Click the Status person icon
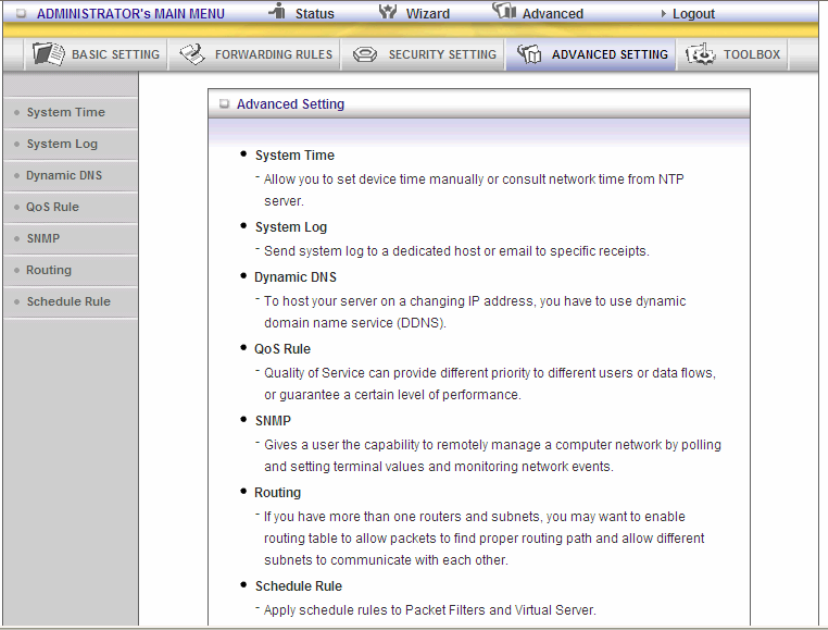This screenshot has width=828, height=630. pos(277,11)
